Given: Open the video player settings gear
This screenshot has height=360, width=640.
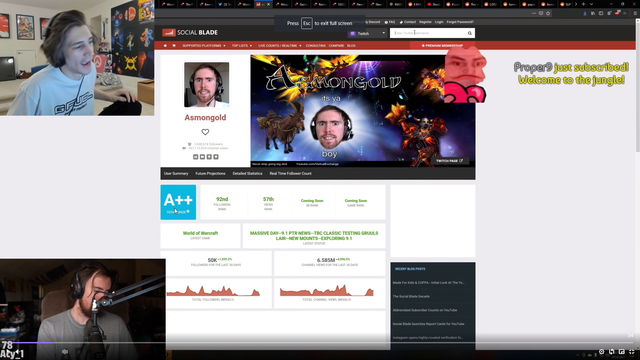Looking at the screenshot, I should [601, 351].
